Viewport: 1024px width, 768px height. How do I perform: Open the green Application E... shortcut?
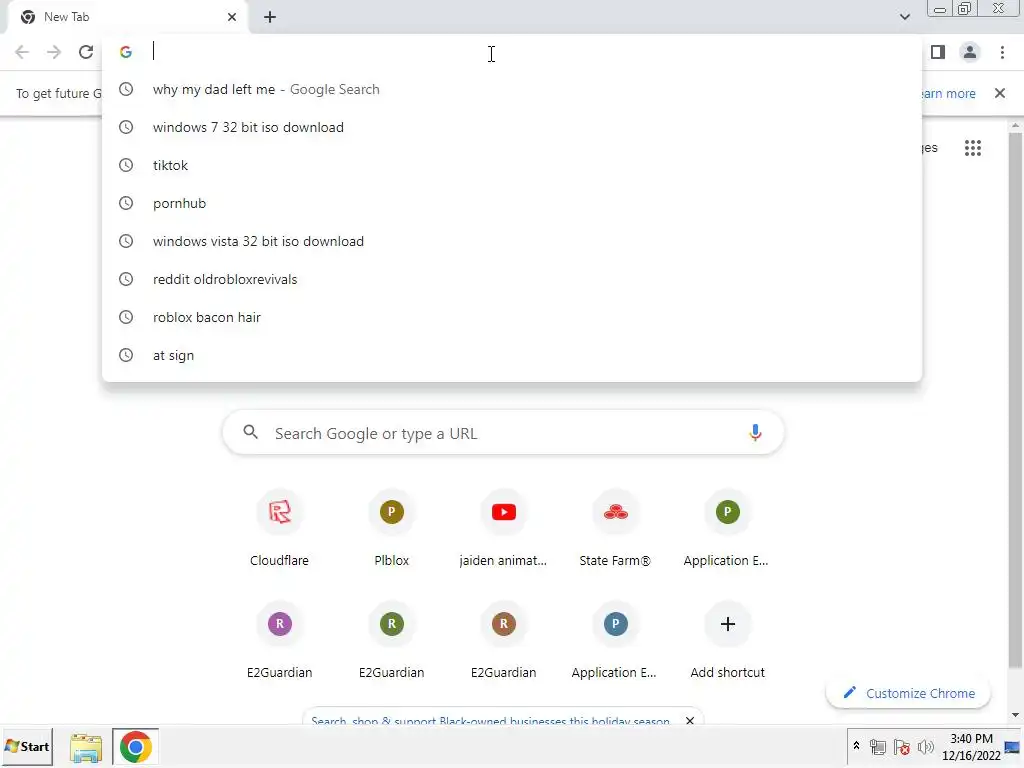(727, 530)
